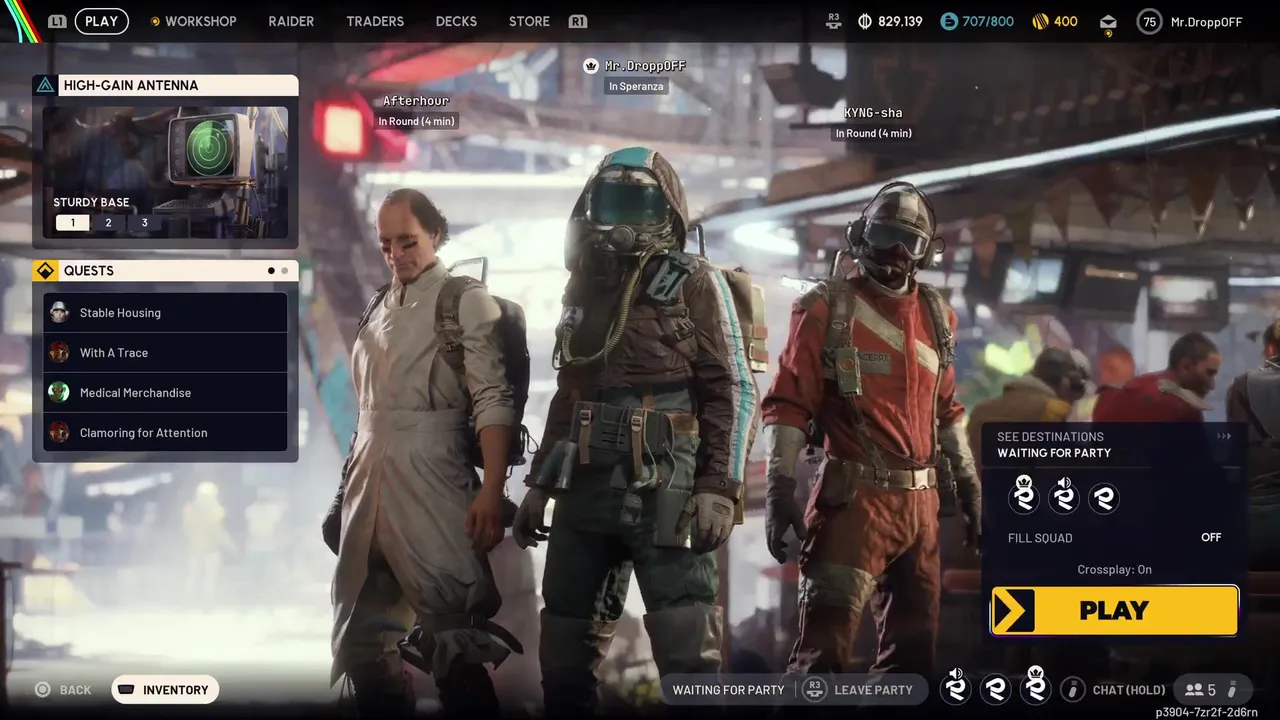Image resolution: width=1280 pixels, height=720 pixels.
Task: Click the level 75 badge
Action: tap(1150, 21)
